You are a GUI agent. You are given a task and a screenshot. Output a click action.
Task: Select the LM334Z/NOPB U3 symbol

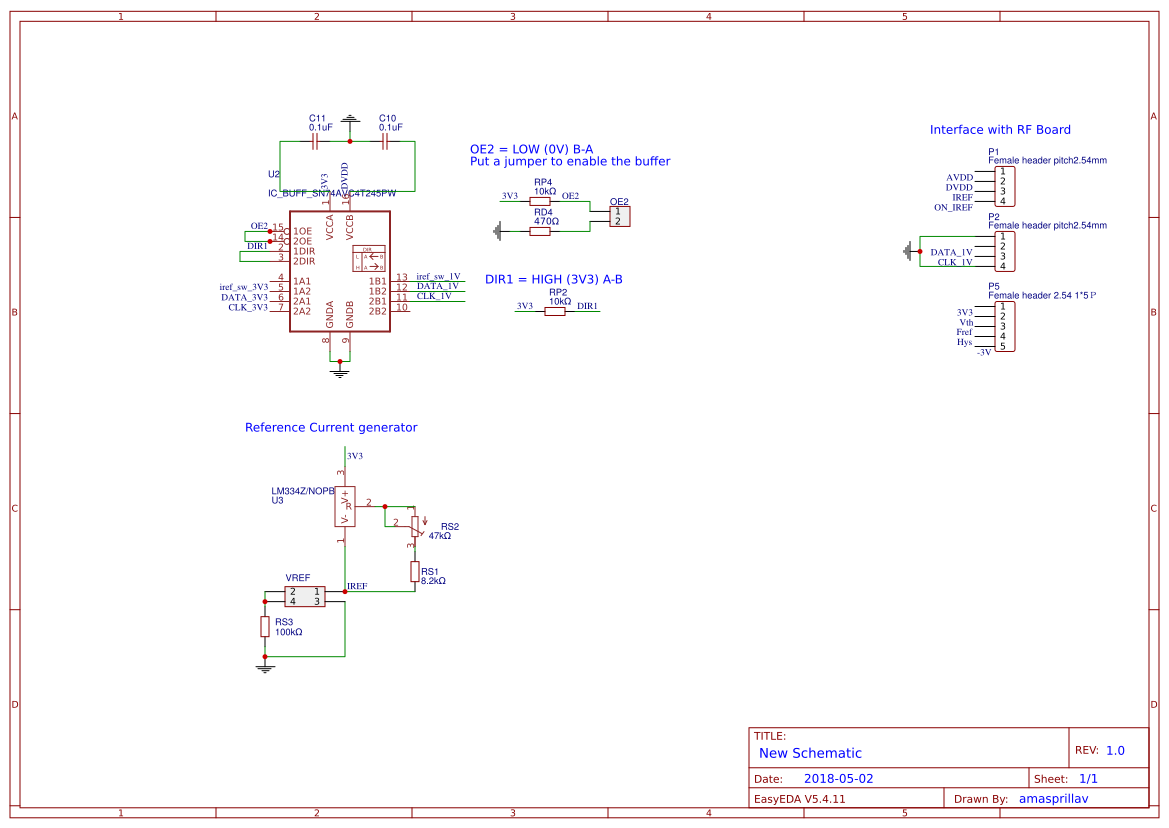[345, 507]
